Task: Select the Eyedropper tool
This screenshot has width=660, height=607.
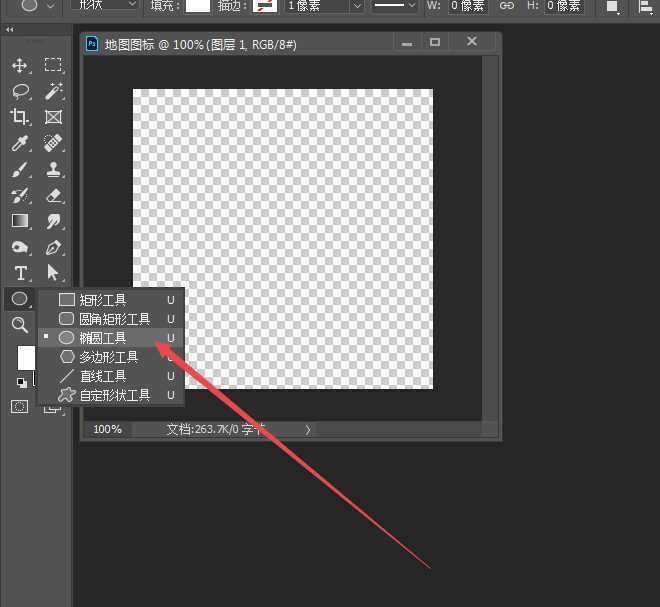Action: coord(20,143)
